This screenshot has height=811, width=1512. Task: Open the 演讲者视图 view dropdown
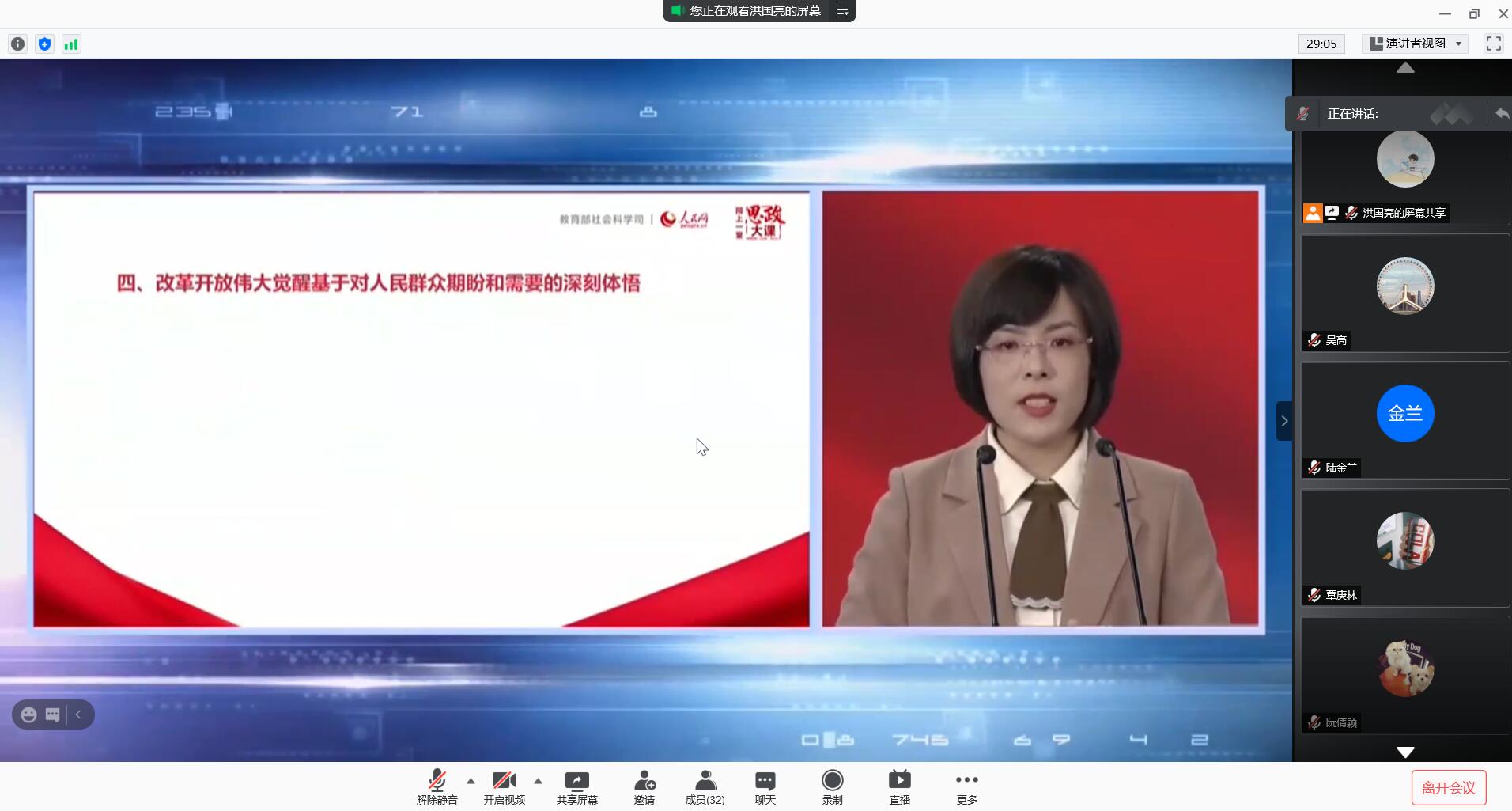click(x=1415, y=44)
